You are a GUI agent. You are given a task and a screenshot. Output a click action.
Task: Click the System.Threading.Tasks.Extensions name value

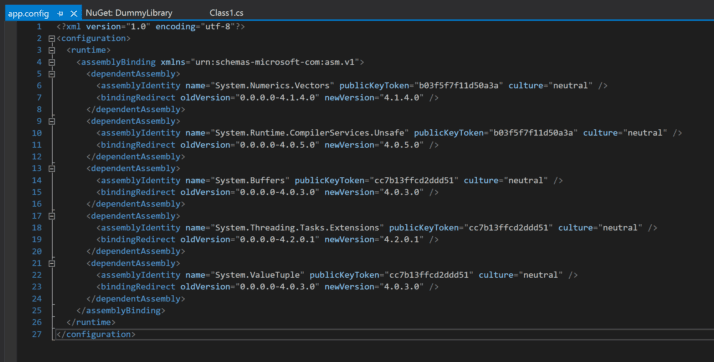pyautogui.click(x=297, y=228)
